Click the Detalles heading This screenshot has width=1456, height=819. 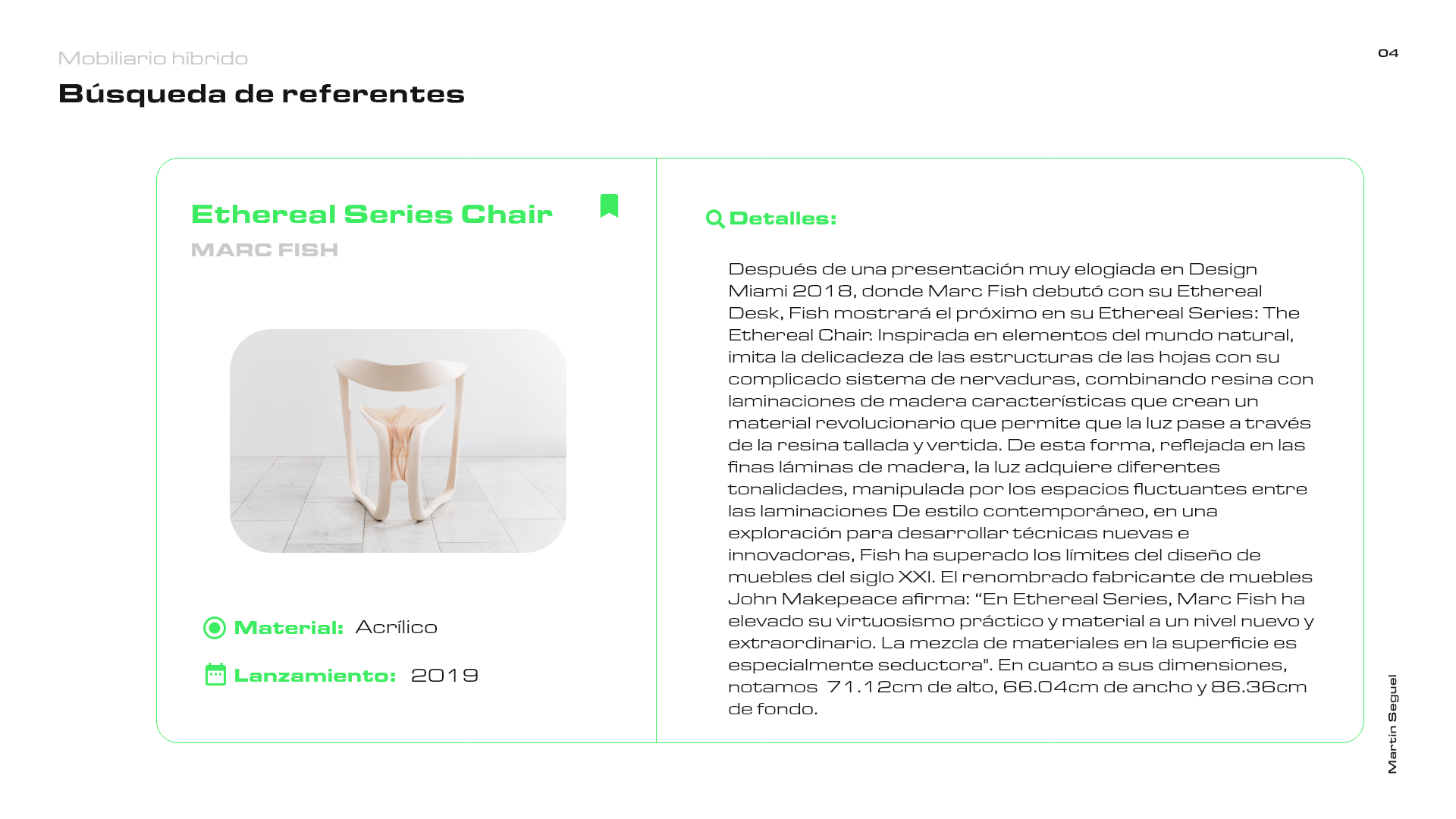point(783,218)
